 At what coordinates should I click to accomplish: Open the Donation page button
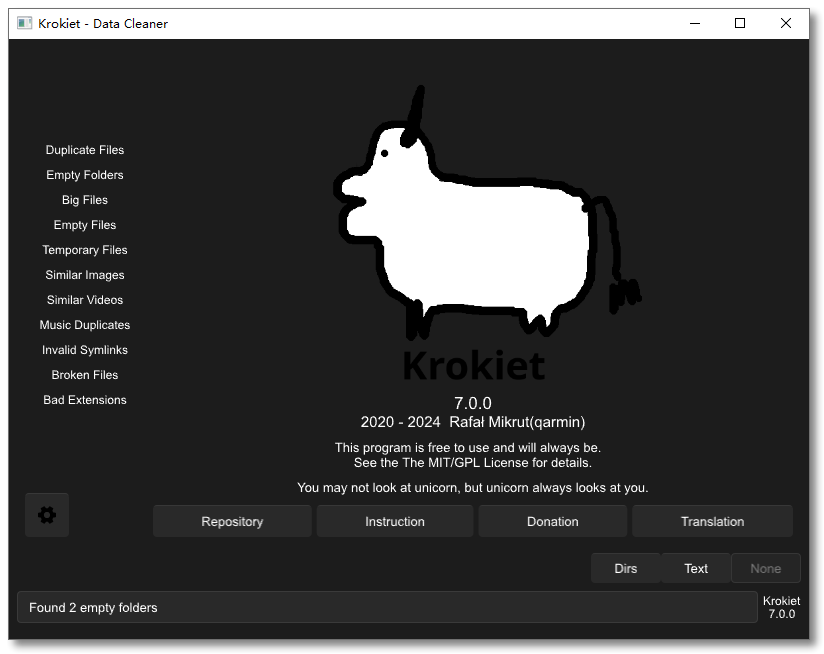(x=553, y=521)
